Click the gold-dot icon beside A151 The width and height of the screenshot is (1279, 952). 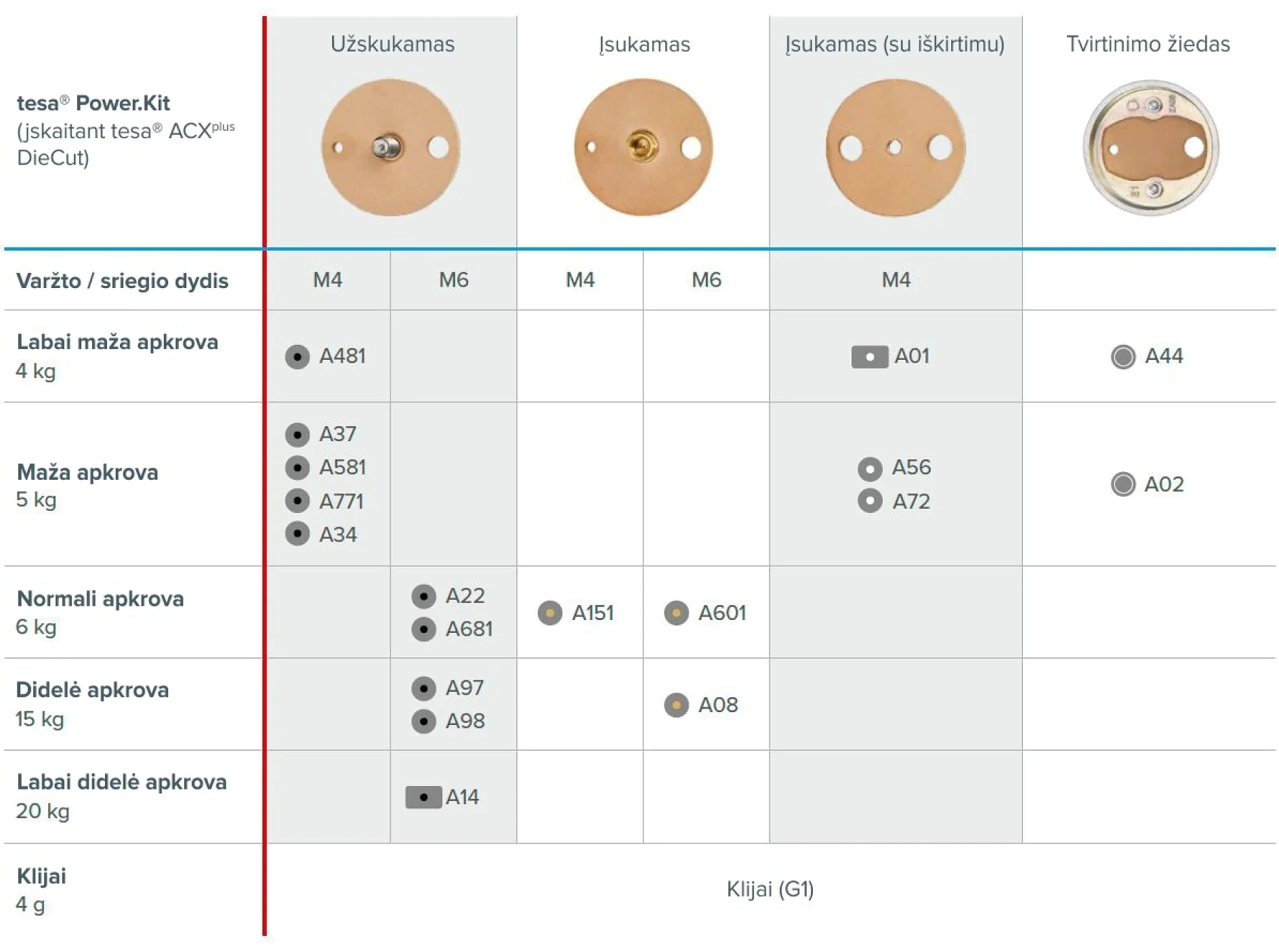point(550,613)
